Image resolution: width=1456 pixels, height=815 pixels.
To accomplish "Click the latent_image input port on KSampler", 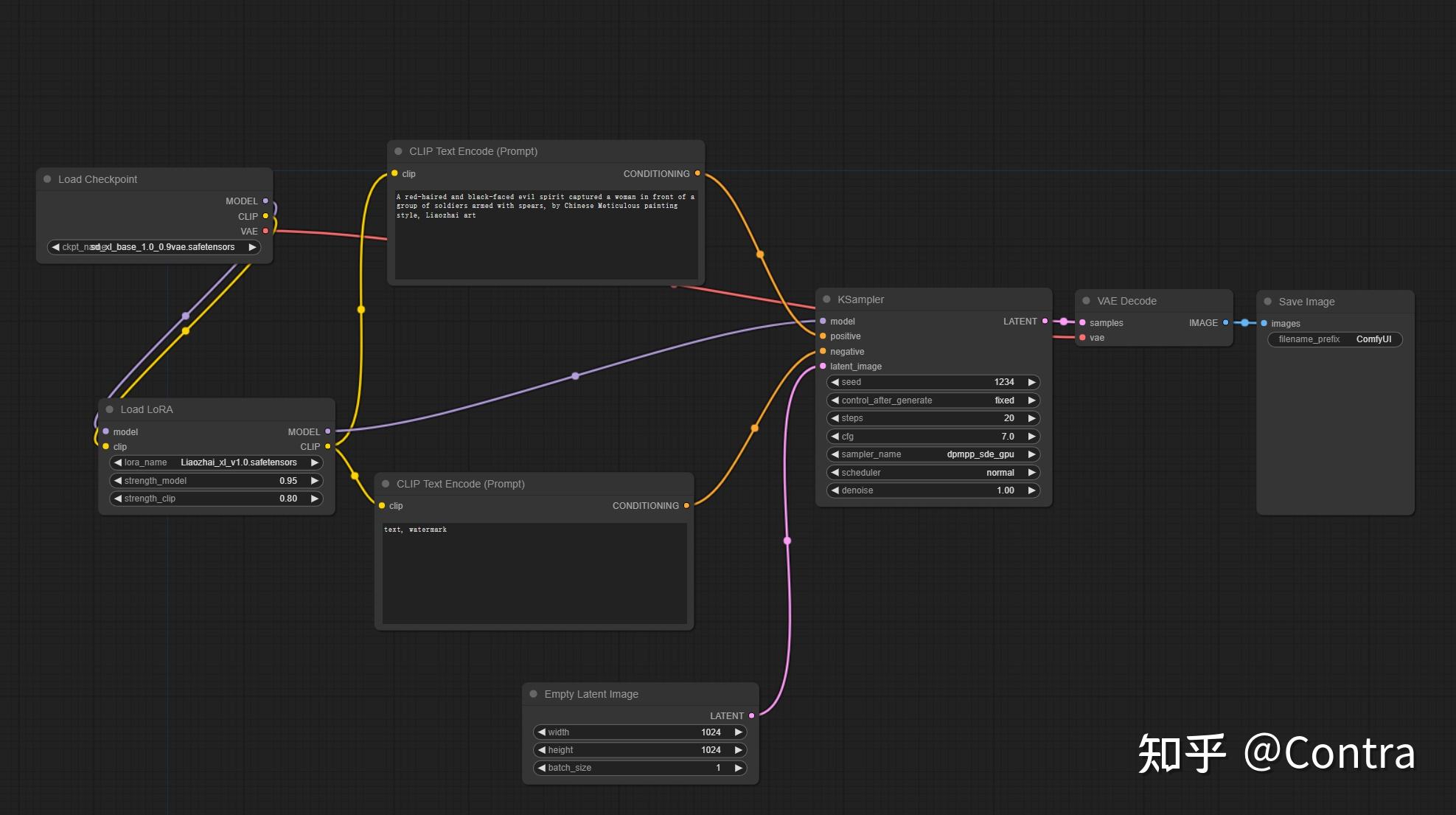I will [821, 366].
